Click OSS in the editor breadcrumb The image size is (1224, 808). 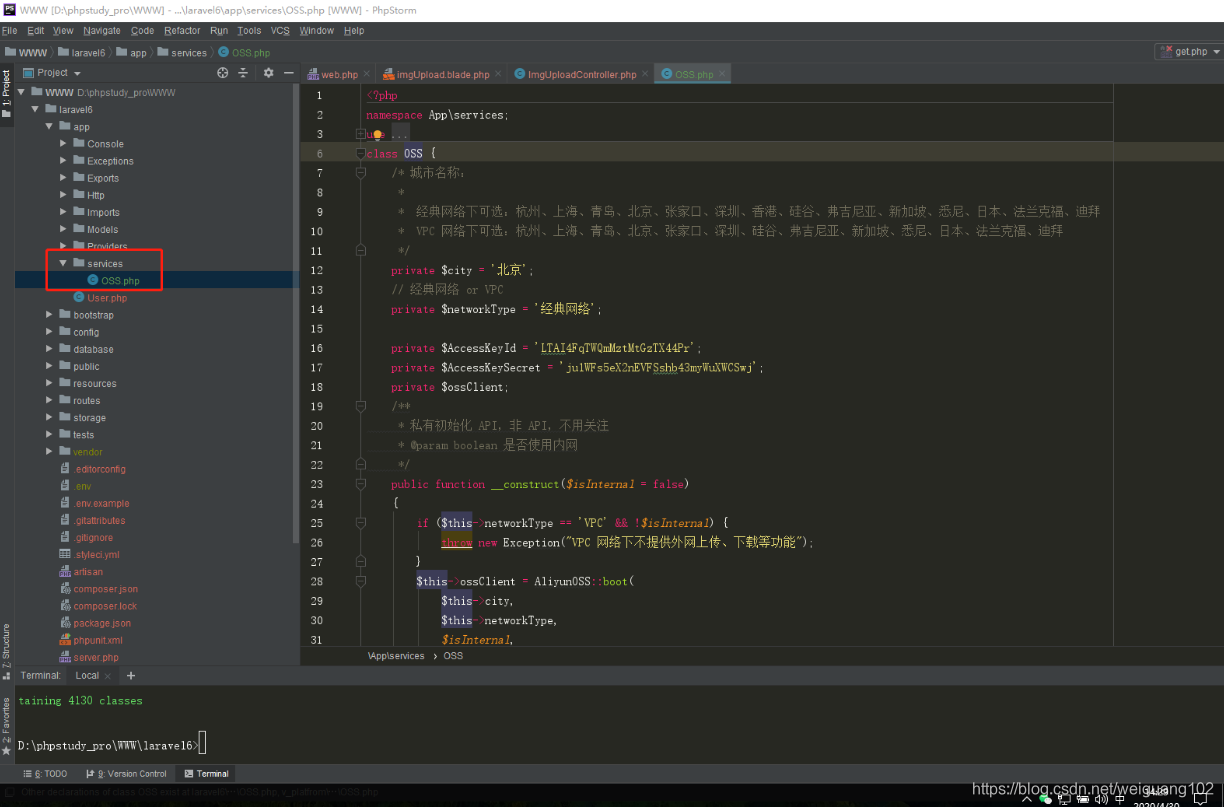[x=453, y=656]
